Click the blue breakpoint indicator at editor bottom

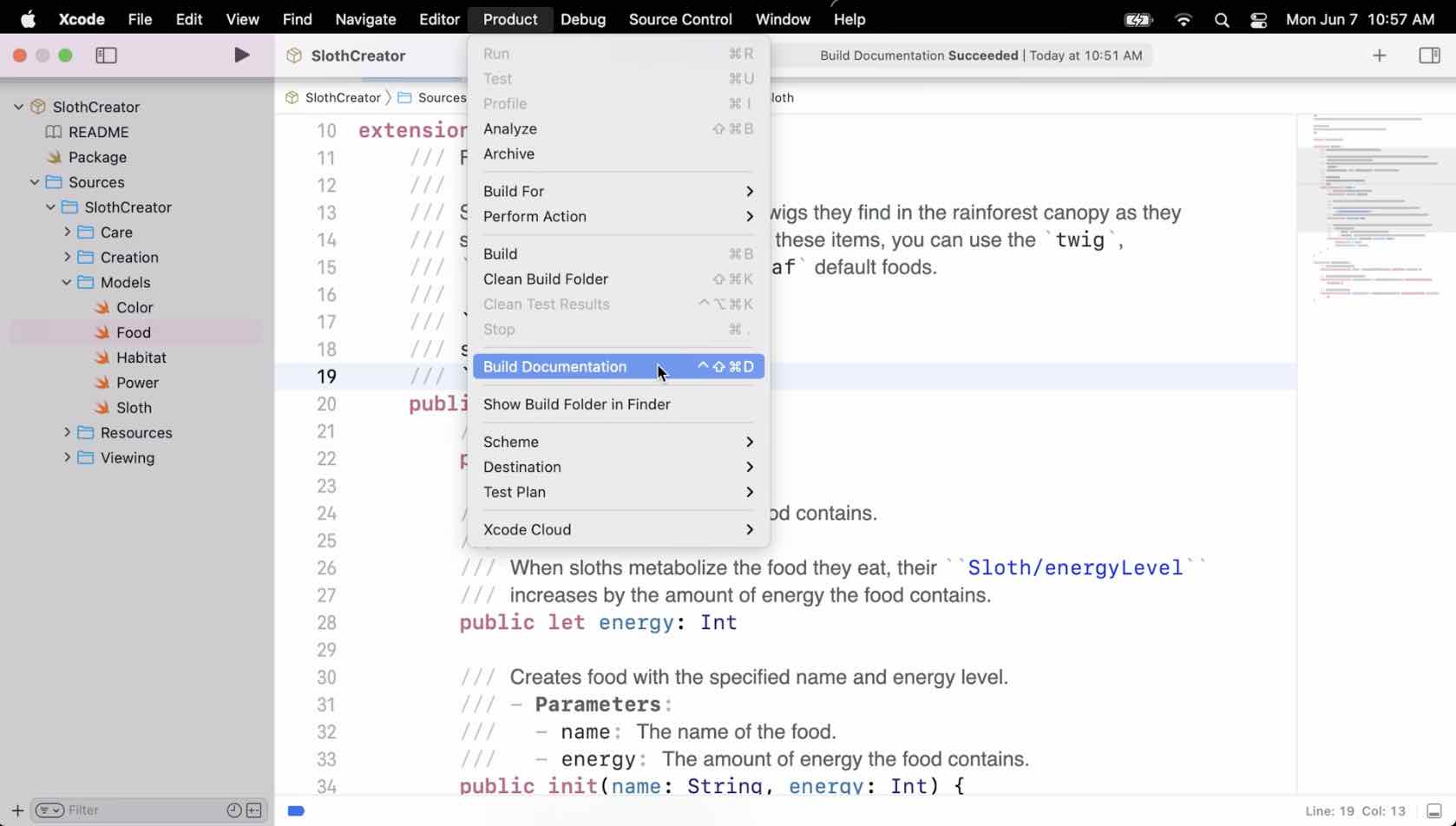click(296, 811)
